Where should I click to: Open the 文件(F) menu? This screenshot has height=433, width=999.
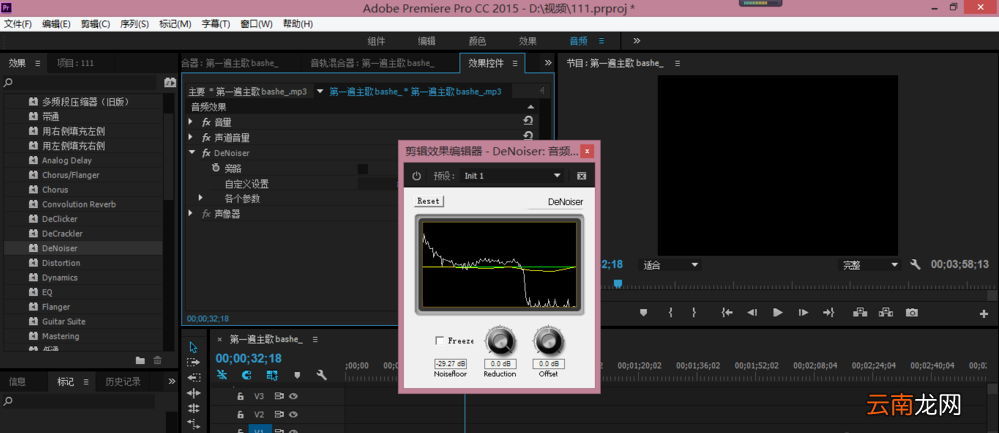point(18,24)
